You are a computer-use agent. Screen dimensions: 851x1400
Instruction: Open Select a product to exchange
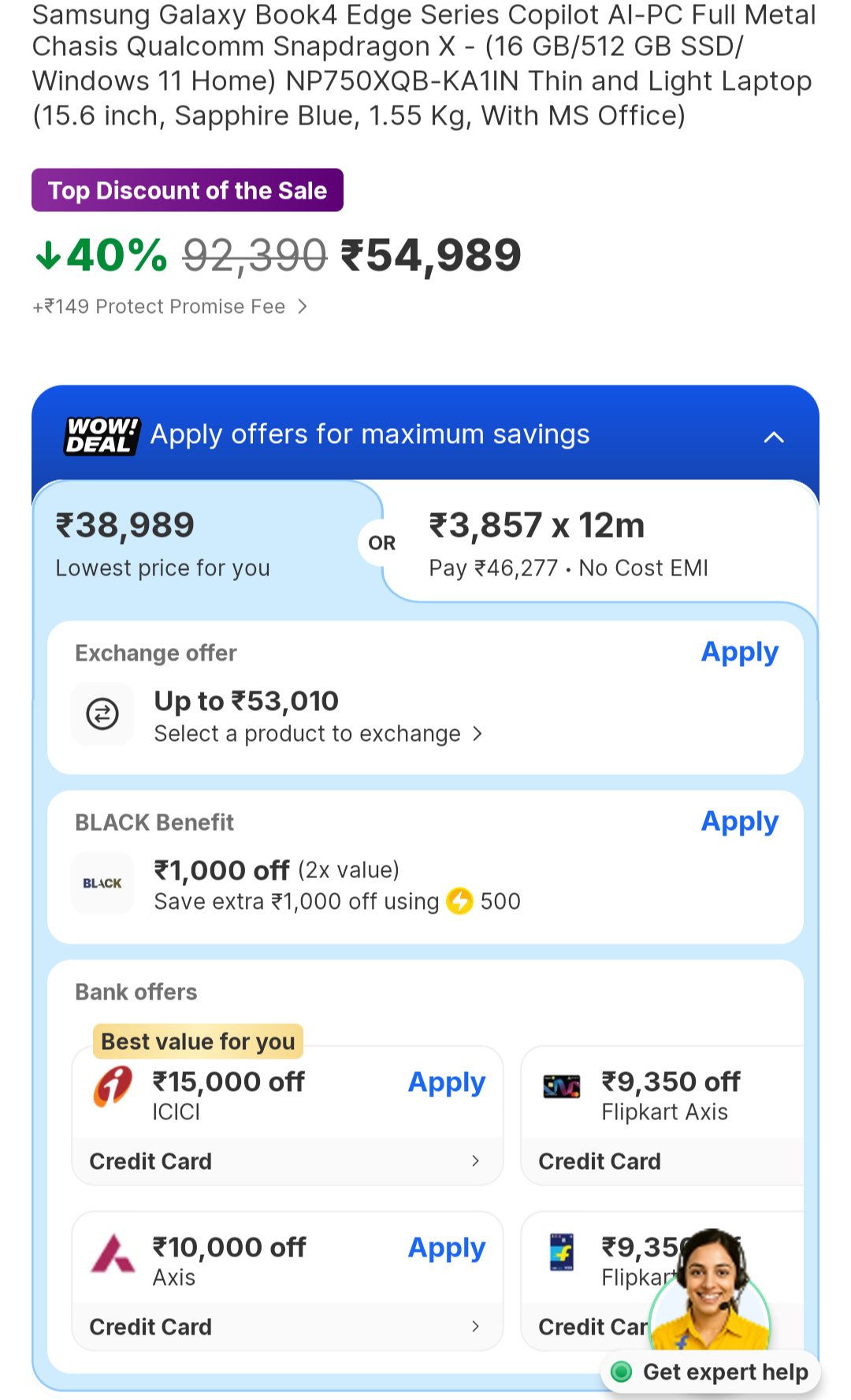pos(318,734)
